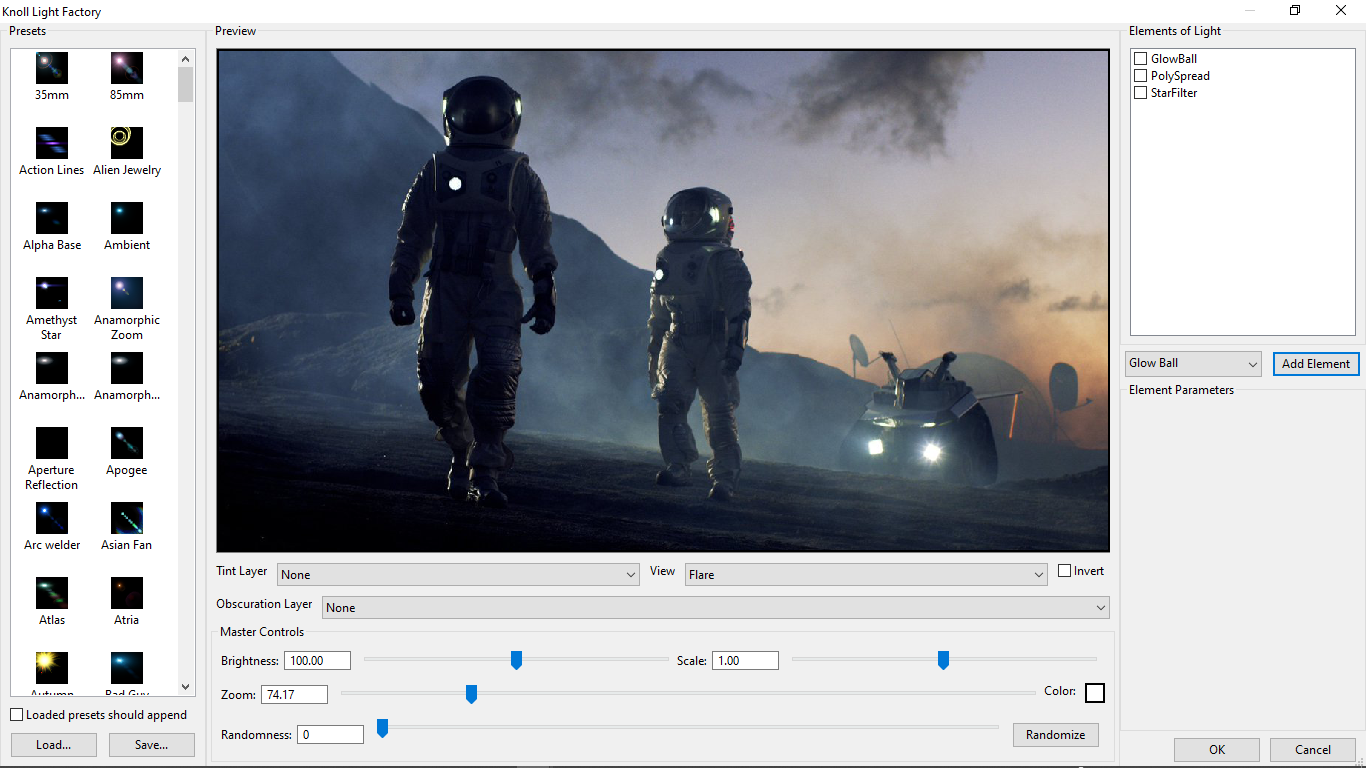Click the Randomize button

pos(1055,735)
